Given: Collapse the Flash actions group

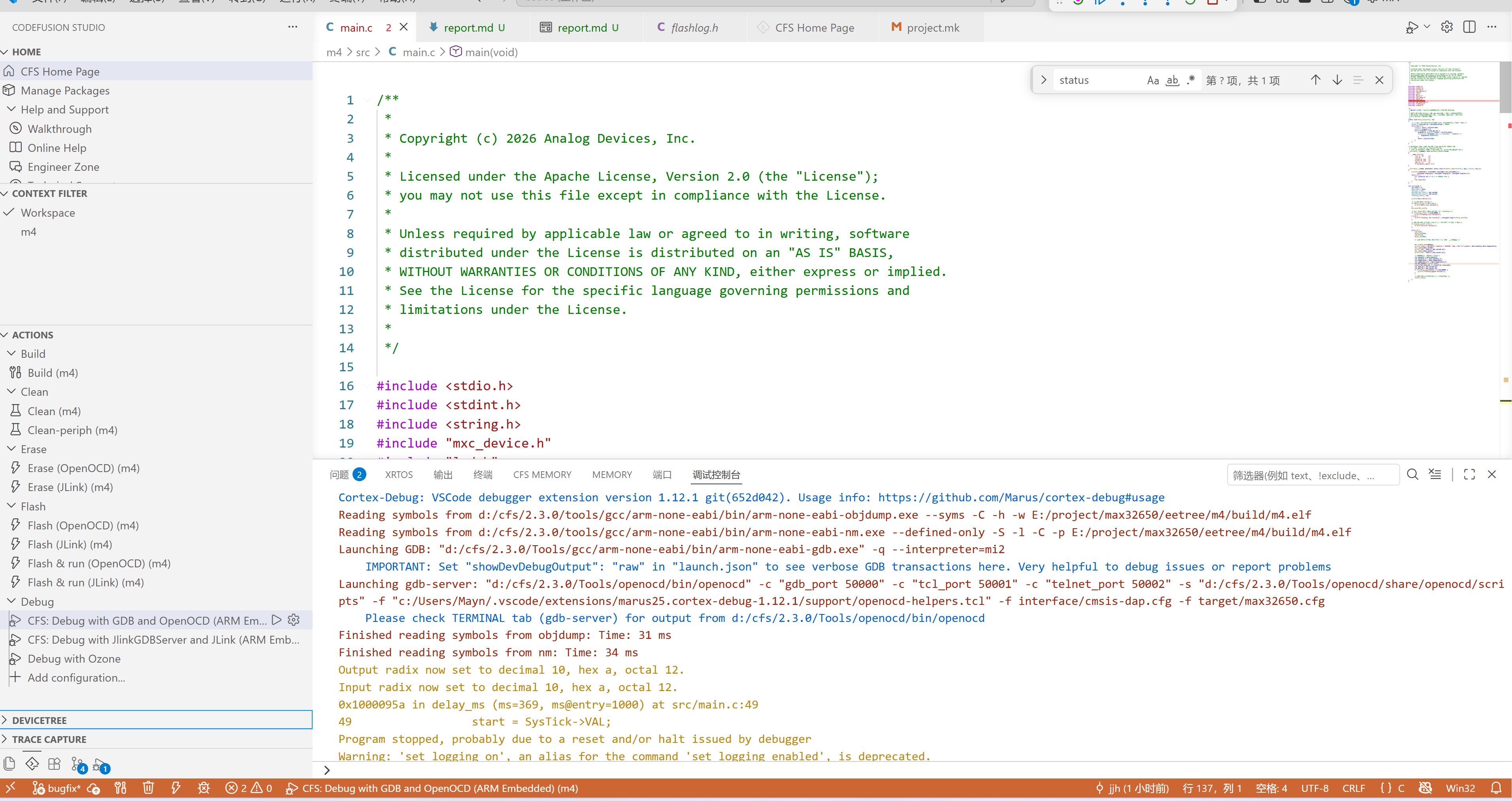Looking at the screenshot, I should pyautogui.click(x=11, y=506).
